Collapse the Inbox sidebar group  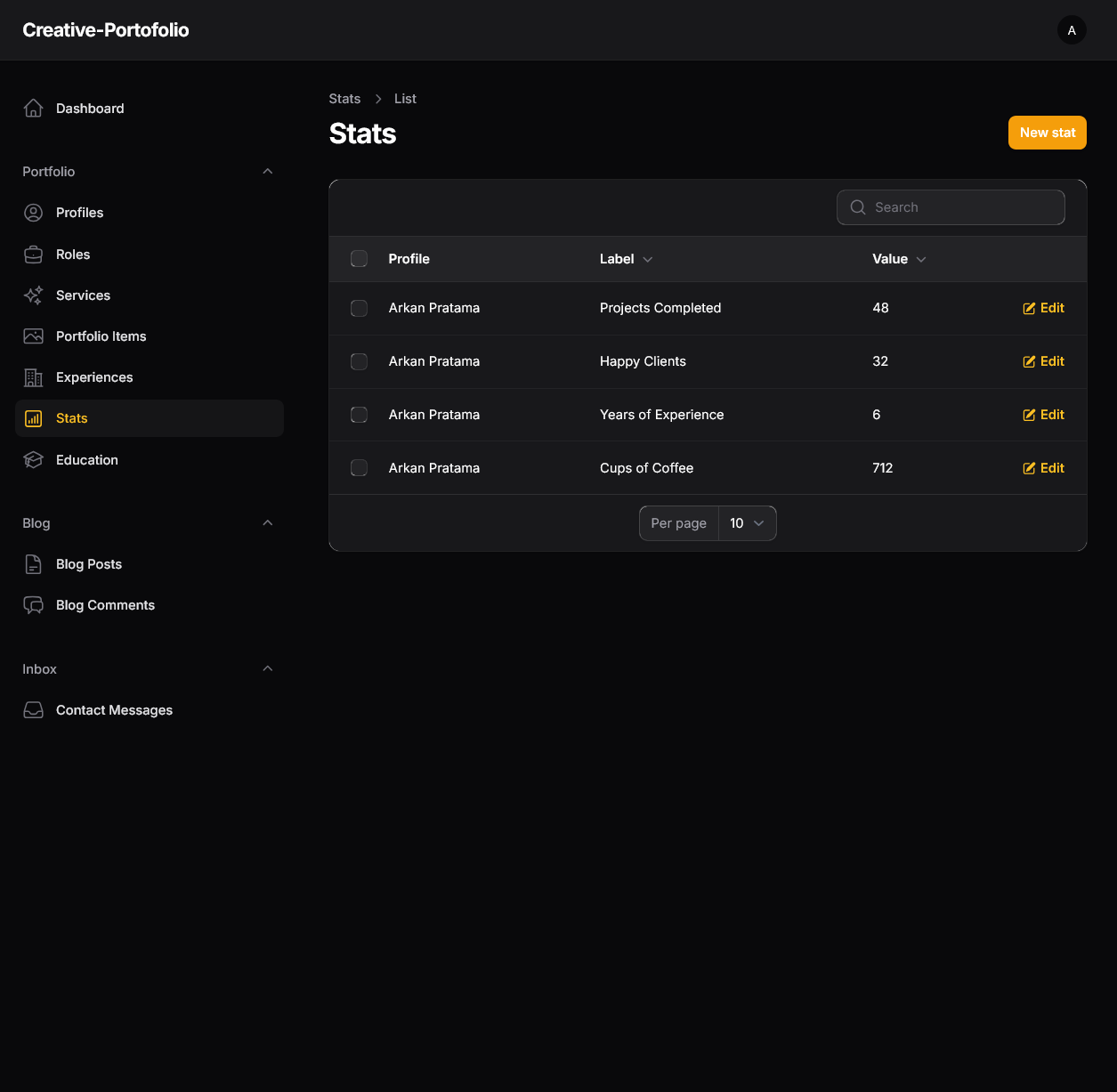267,669
